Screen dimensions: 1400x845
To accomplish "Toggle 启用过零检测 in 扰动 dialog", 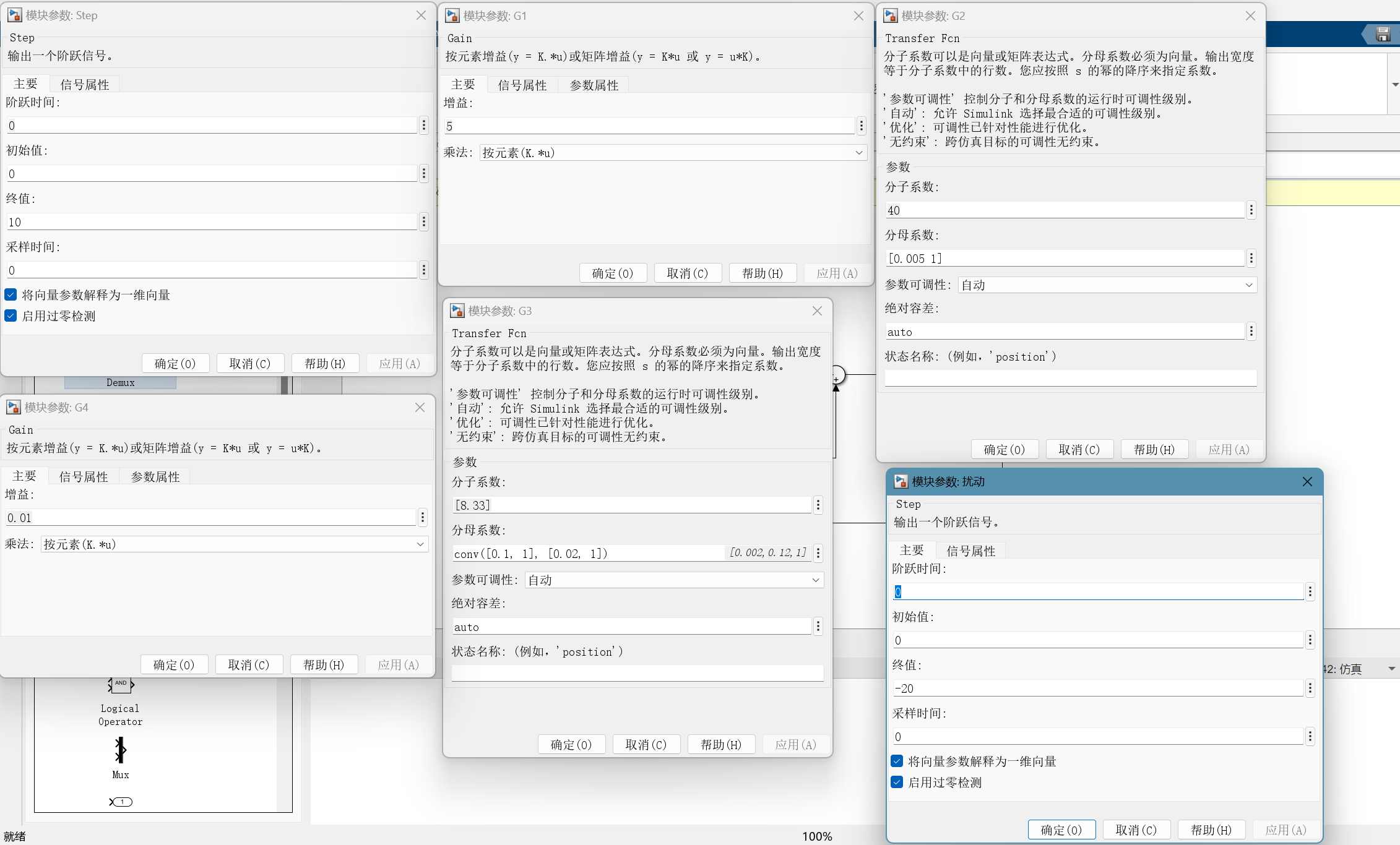I will pyautogui.click(x=897, y=783).
